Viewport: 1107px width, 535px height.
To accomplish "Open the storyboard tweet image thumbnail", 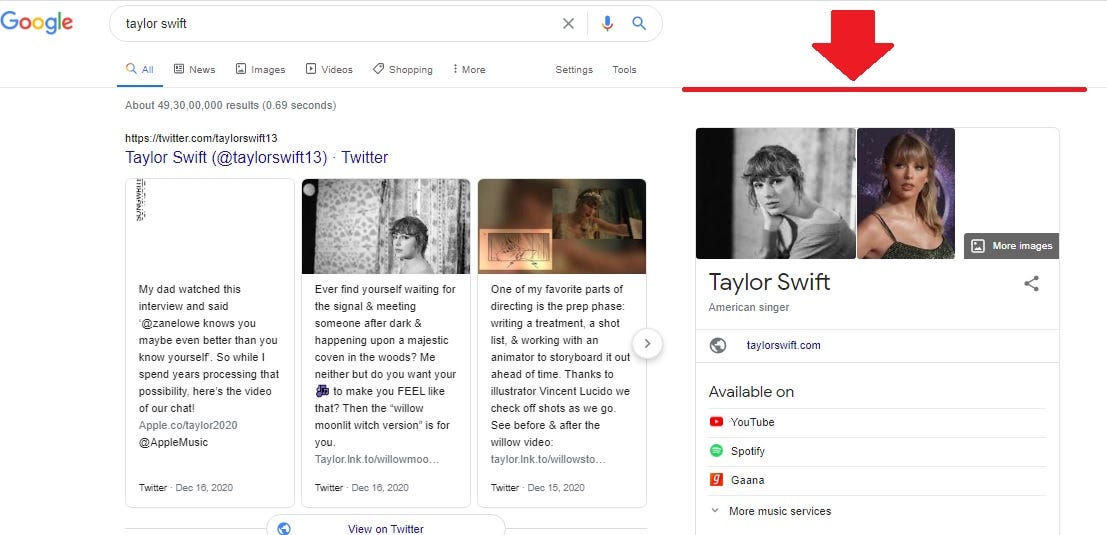I will 561,226.
